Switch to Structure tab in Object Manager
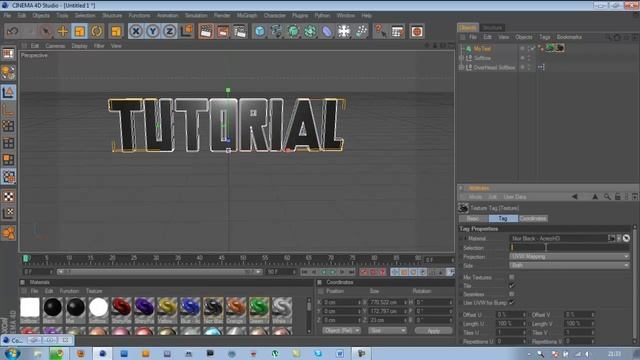640x360 pixels. pyautogui.click(x=492, y=27)
